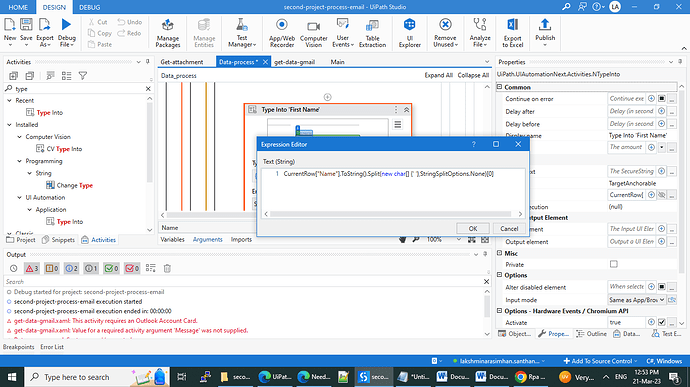Screen dimensions: 690x387
Task: Open Manage Packages
Action: point(168,33)
